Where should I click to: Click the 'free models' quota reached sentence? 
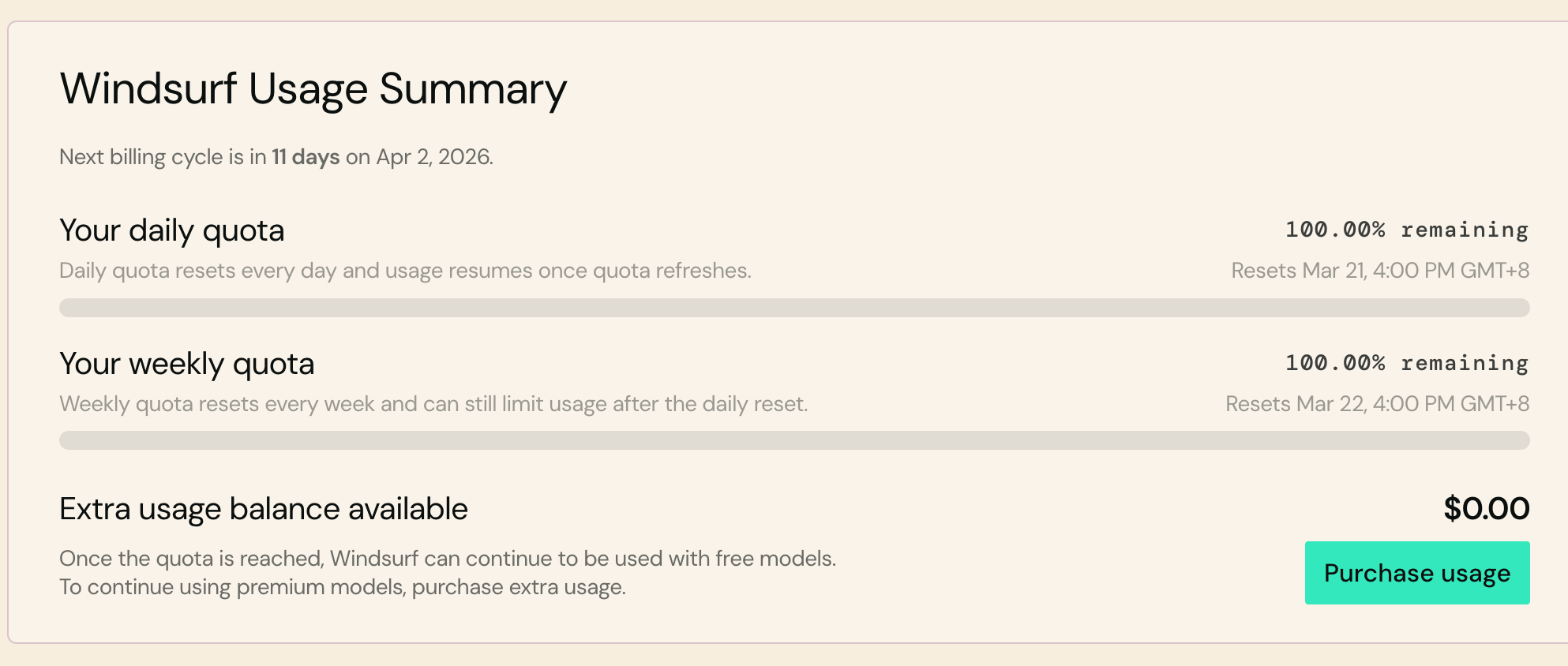click(448, 559)
